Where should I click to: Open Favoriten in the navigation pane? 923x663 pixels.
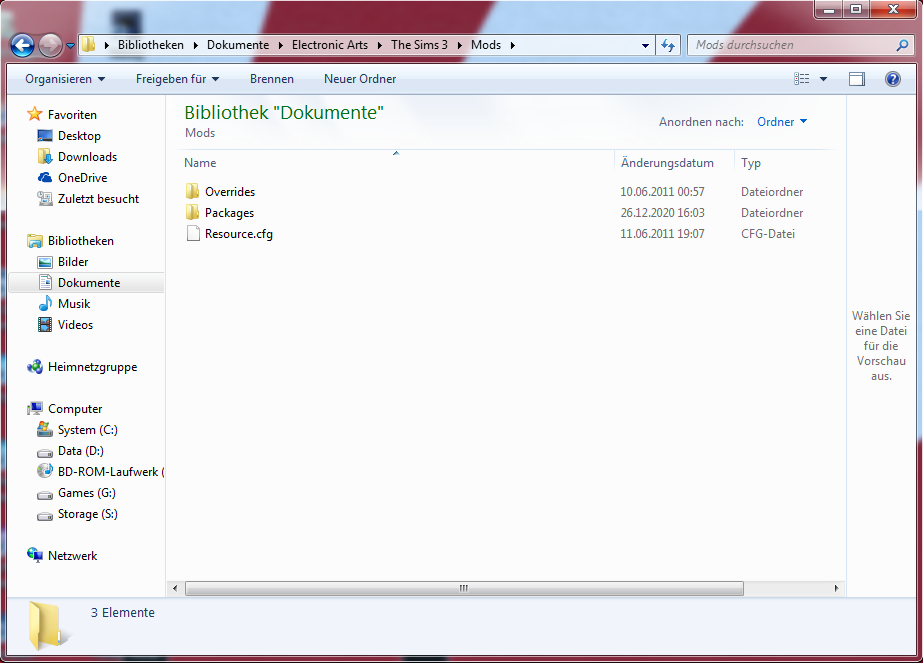click(72, 115)
